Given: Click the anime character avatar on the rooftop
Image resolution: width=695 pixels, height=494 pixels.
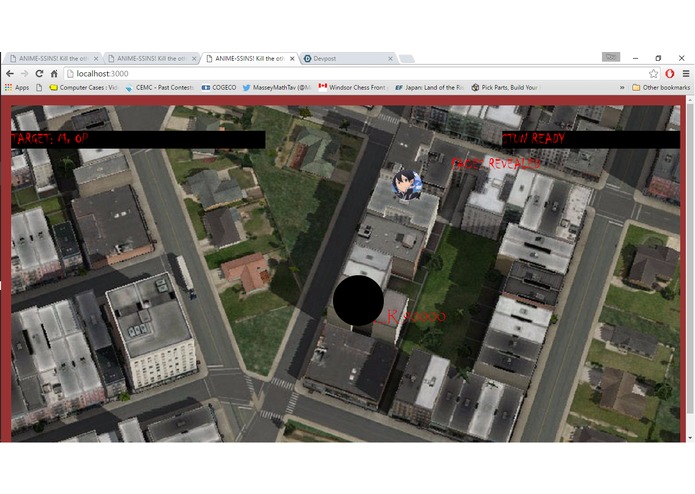Looking at the screenshot, I should coord(407,185).
